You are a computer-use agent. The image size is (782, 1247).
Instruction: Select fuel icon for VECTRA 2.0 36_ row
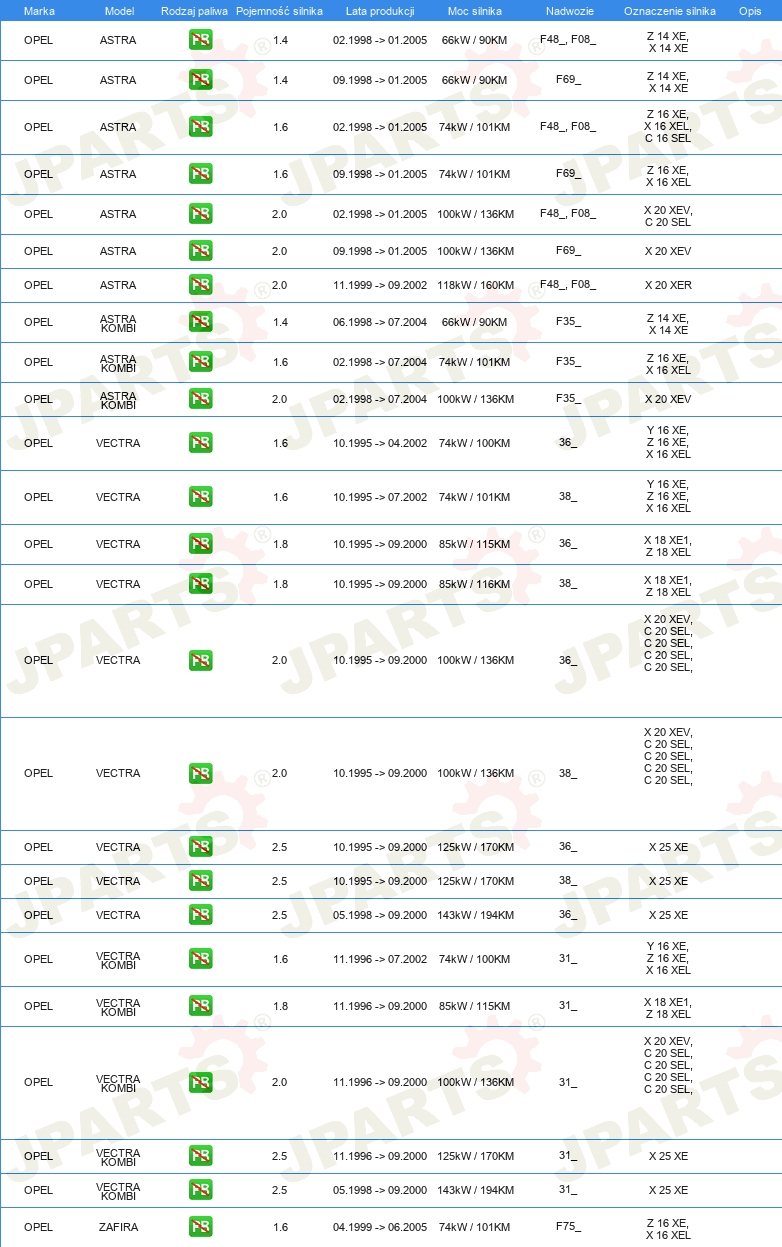200,660
